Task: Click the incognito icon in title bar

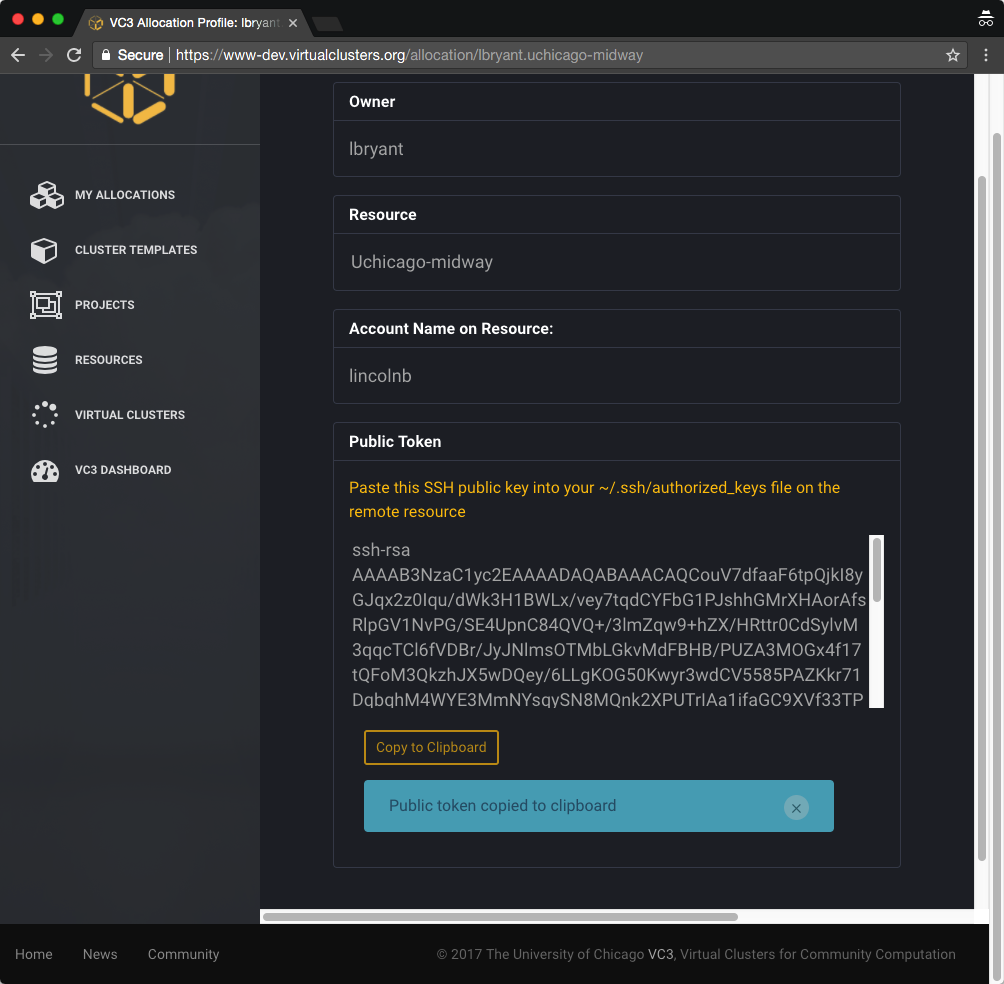Action: 985,19
